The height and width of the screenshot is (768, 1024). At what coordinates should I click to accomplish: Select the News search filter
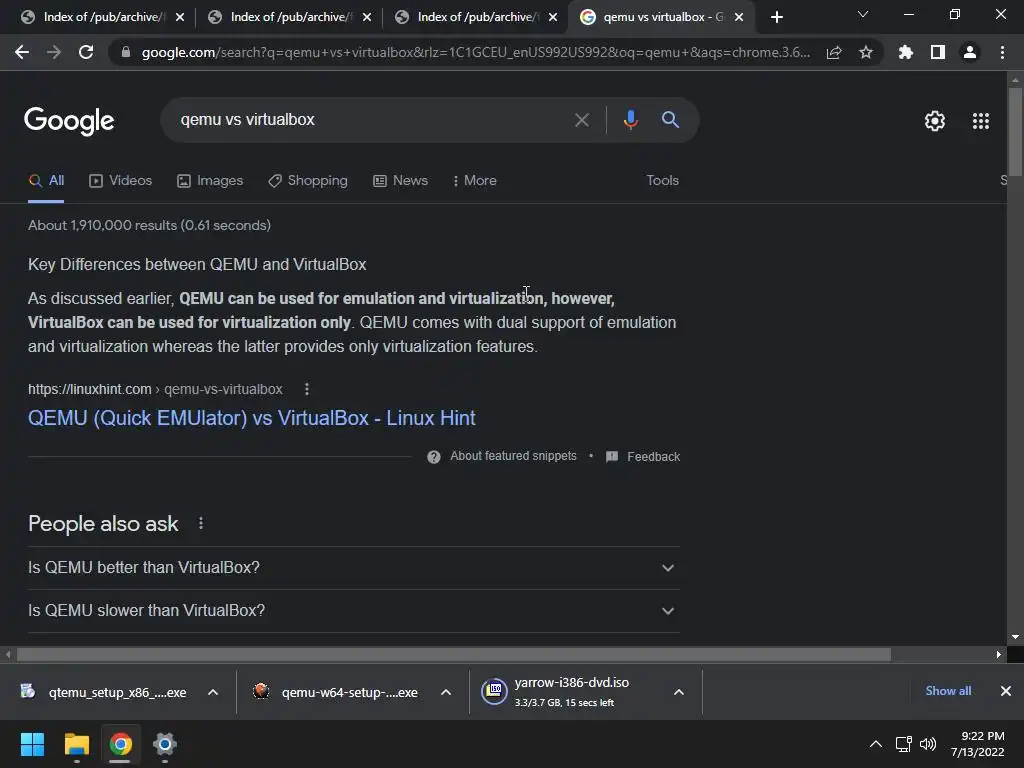coord(400,181)
